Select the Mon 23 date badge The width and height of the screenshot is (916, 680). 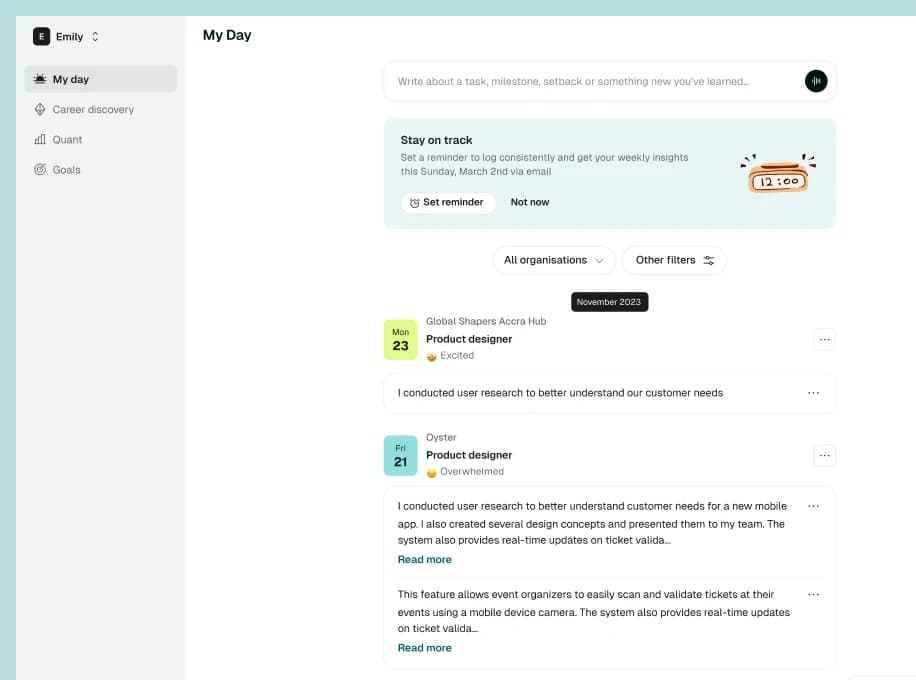[x=401, y=339]
